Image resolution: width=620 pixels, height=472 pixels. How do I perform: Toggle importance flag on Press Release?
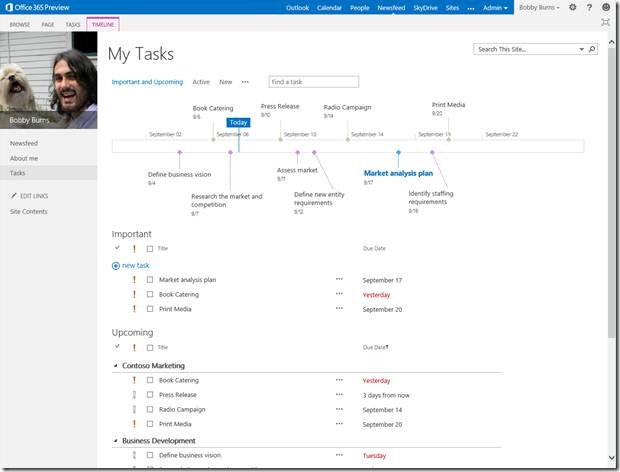pyautogui.click(x=134, y=395)
